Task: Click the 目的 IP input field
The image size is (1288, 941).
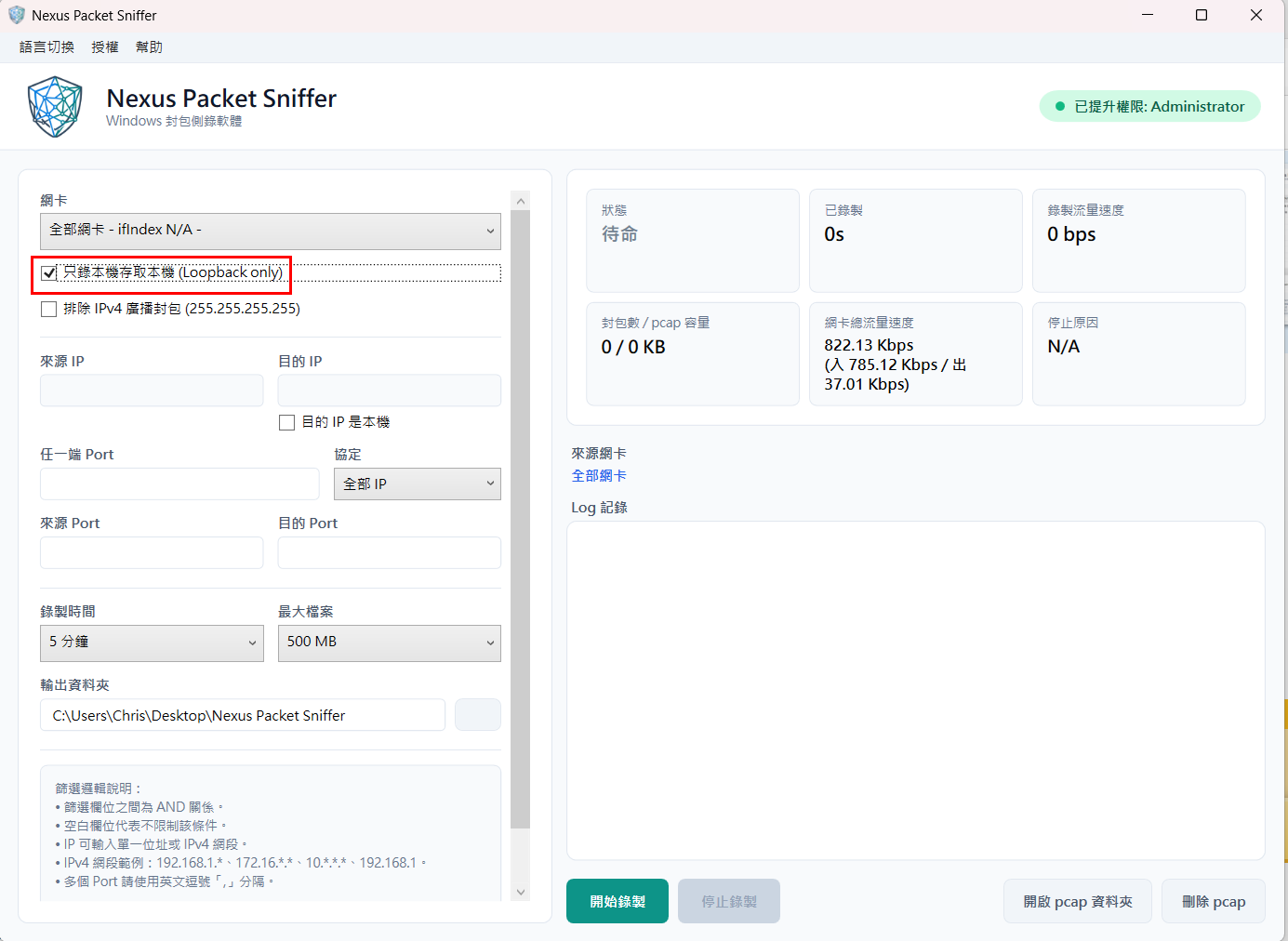Action: click(x=390, y=391)
